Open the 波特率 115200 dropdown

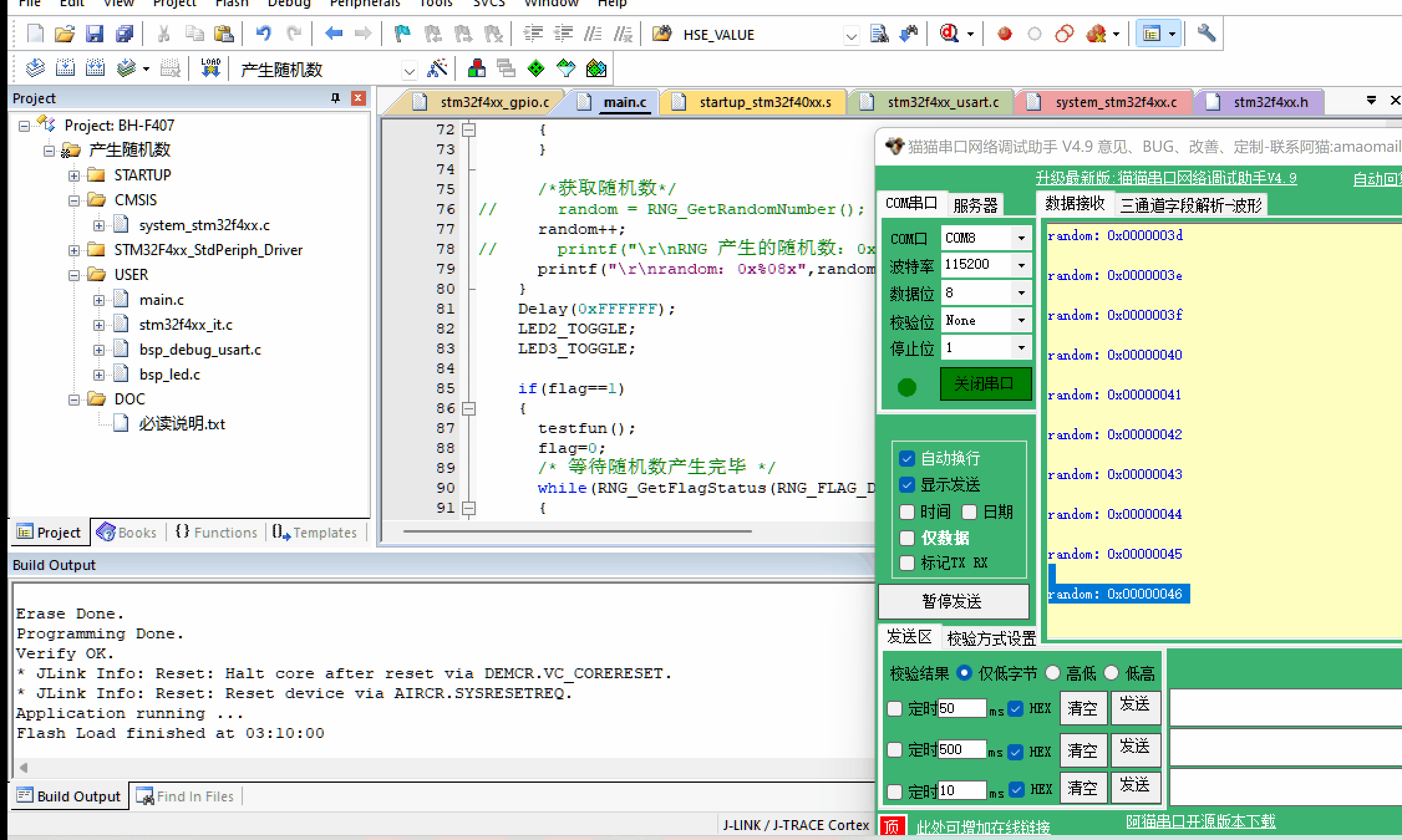[1021, 265]
